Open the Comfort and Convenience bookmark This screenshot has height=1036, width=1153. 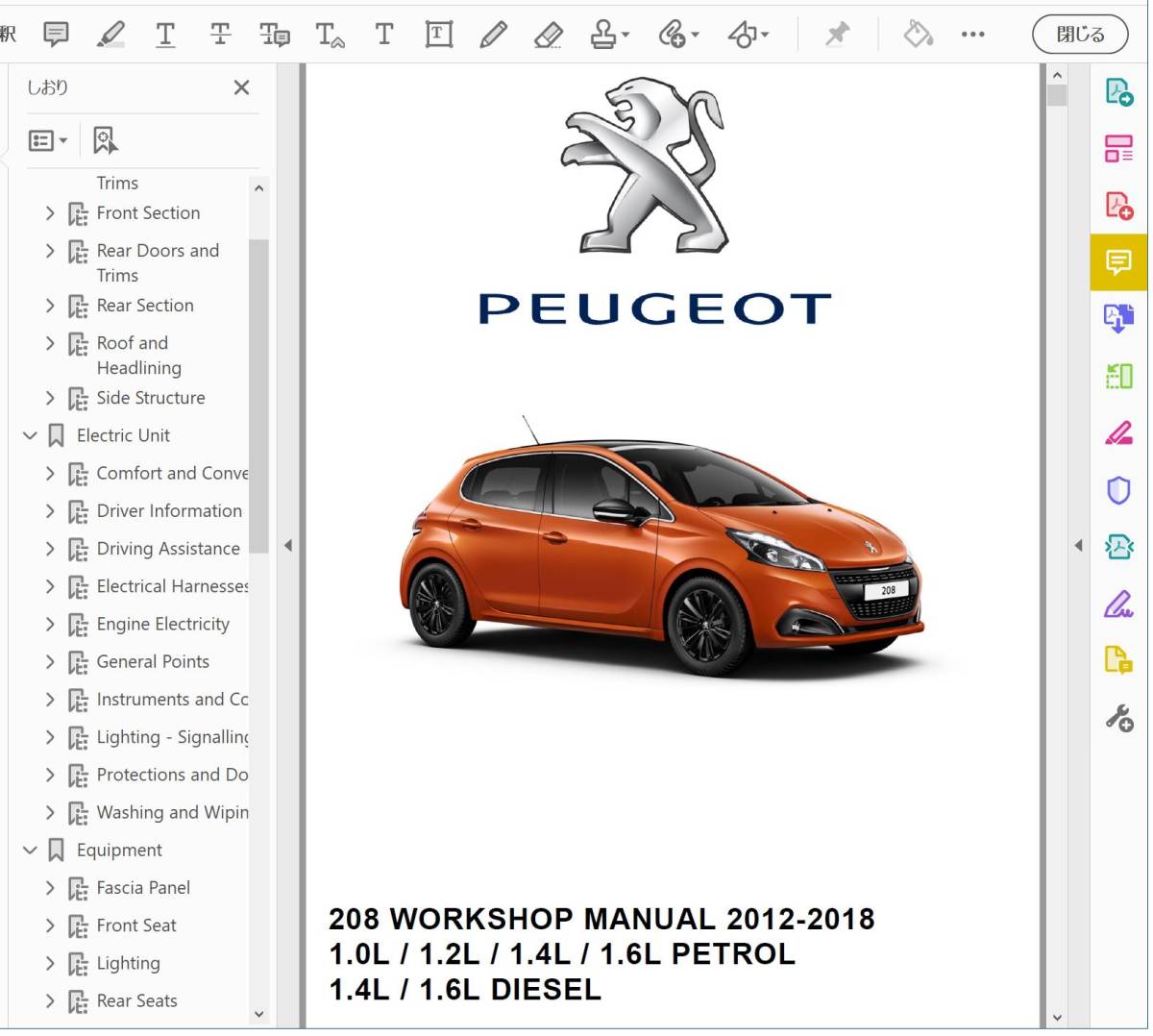[x=172, y=473]
